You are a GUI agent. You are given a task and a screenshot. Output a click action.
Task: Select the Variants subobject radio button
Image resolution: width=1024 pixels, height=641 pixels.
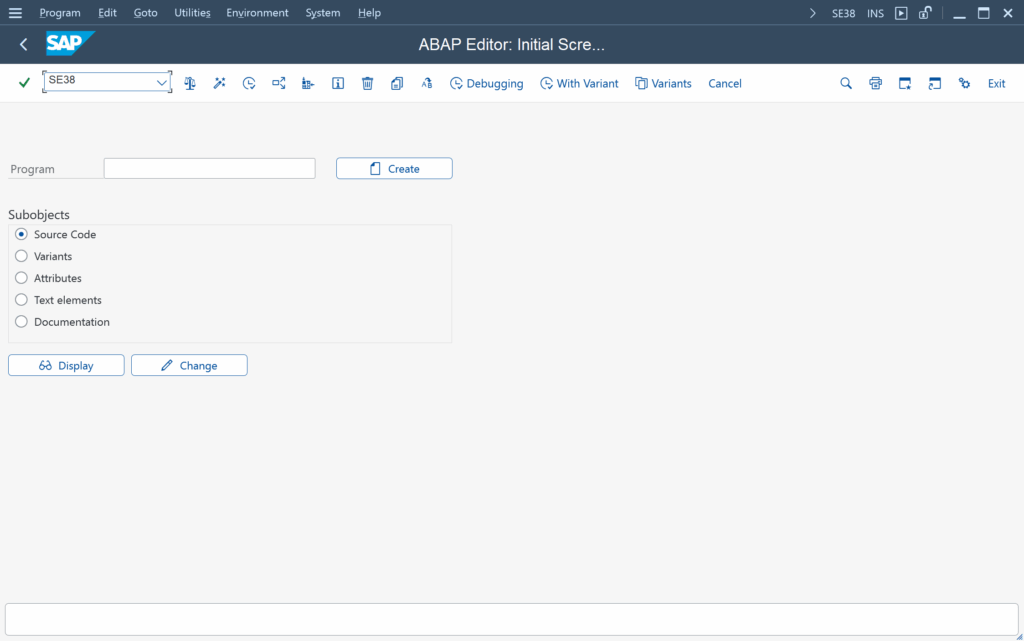point(21,256)
